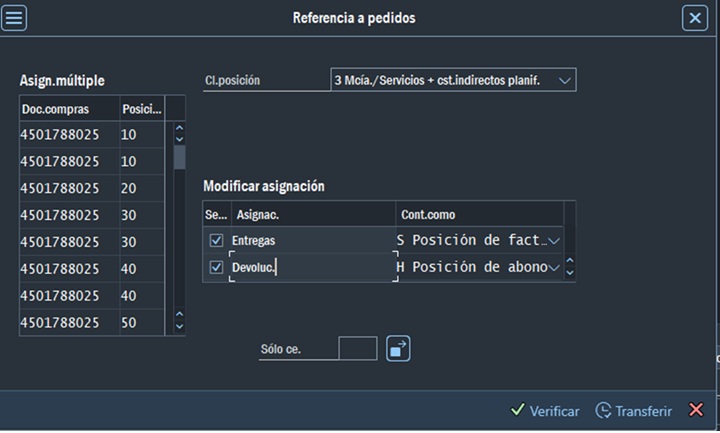Click the scroll up arrow below the document list scrollbar

tap(180, 314)
